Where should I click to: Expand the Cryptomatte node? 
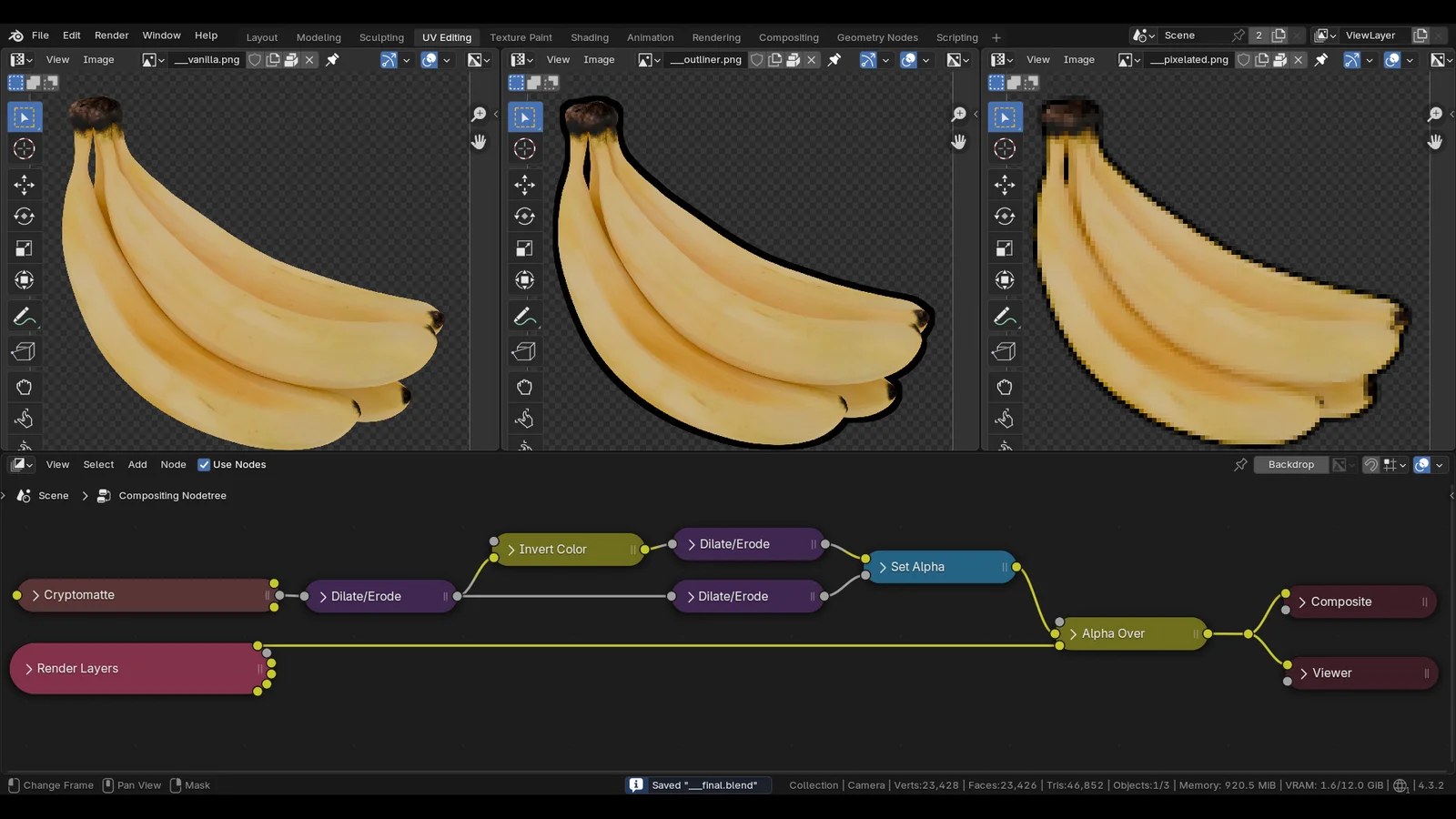point(35,595)
